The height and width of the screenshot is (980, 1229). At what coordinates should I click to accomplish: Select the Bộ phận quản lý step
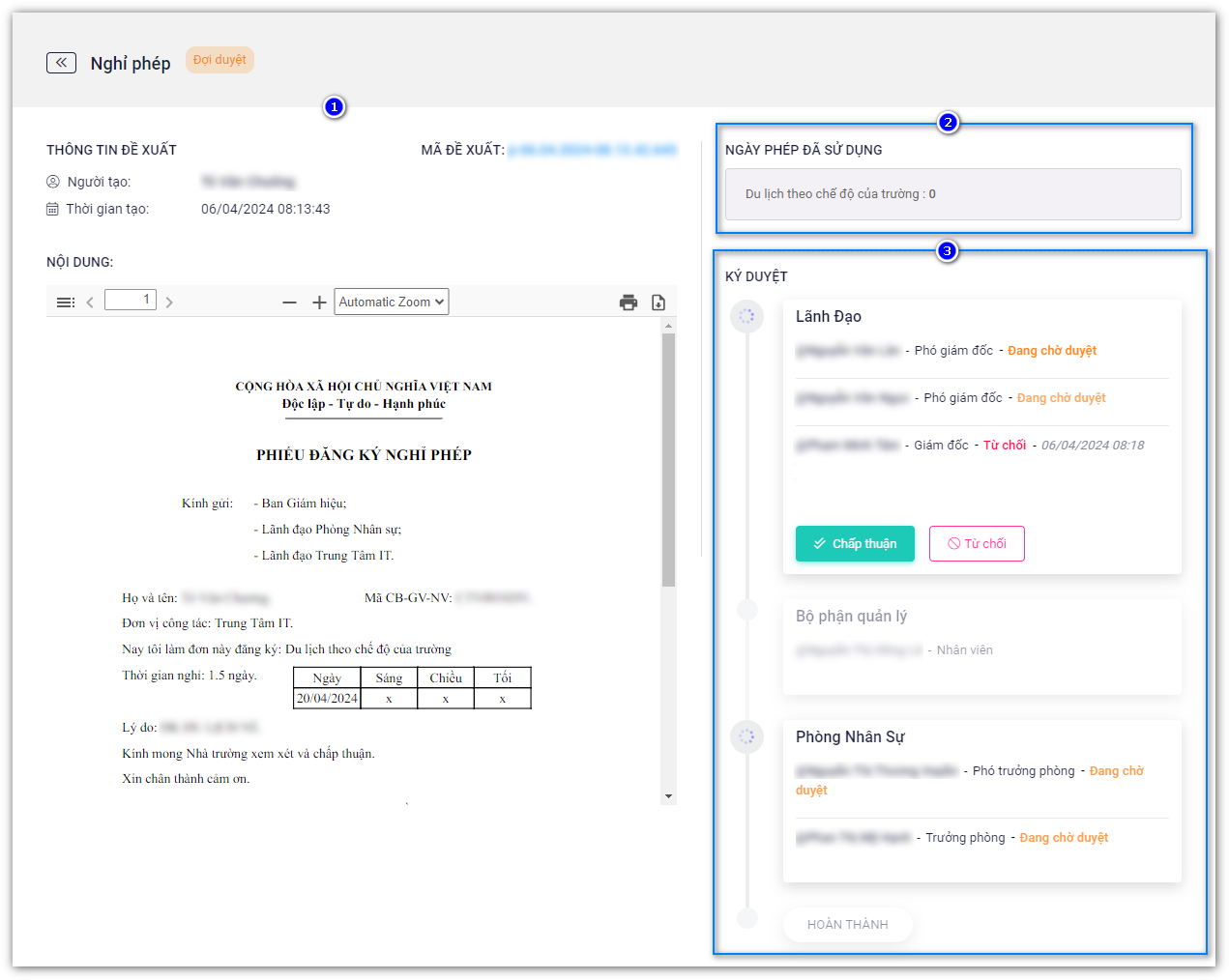click(x=851, y=617)
